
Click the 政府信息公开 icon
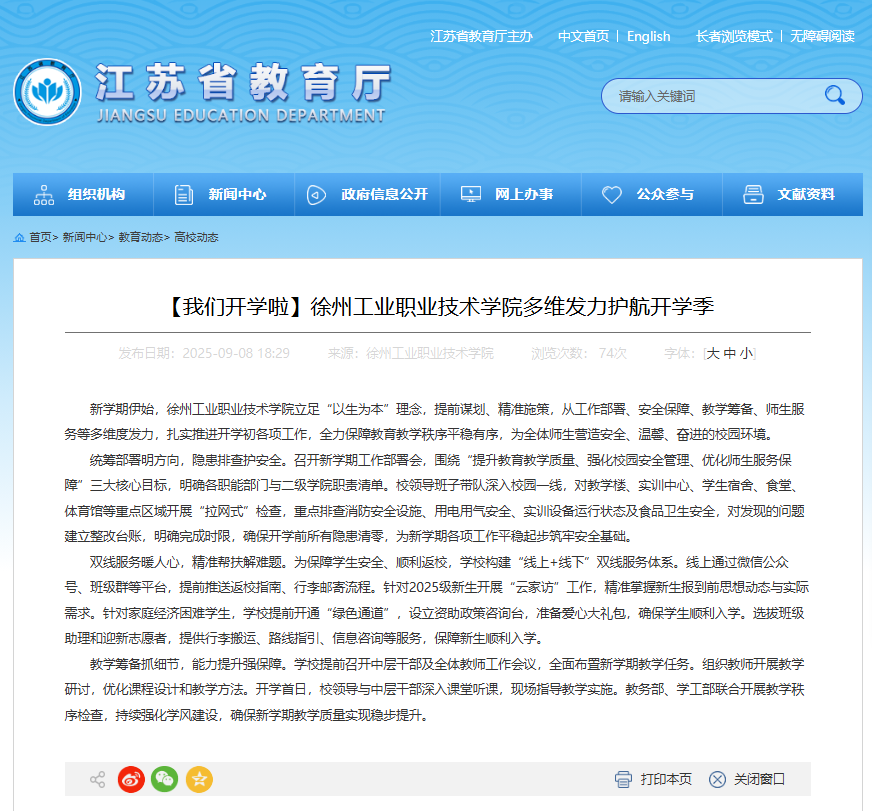tap(316, 195)
